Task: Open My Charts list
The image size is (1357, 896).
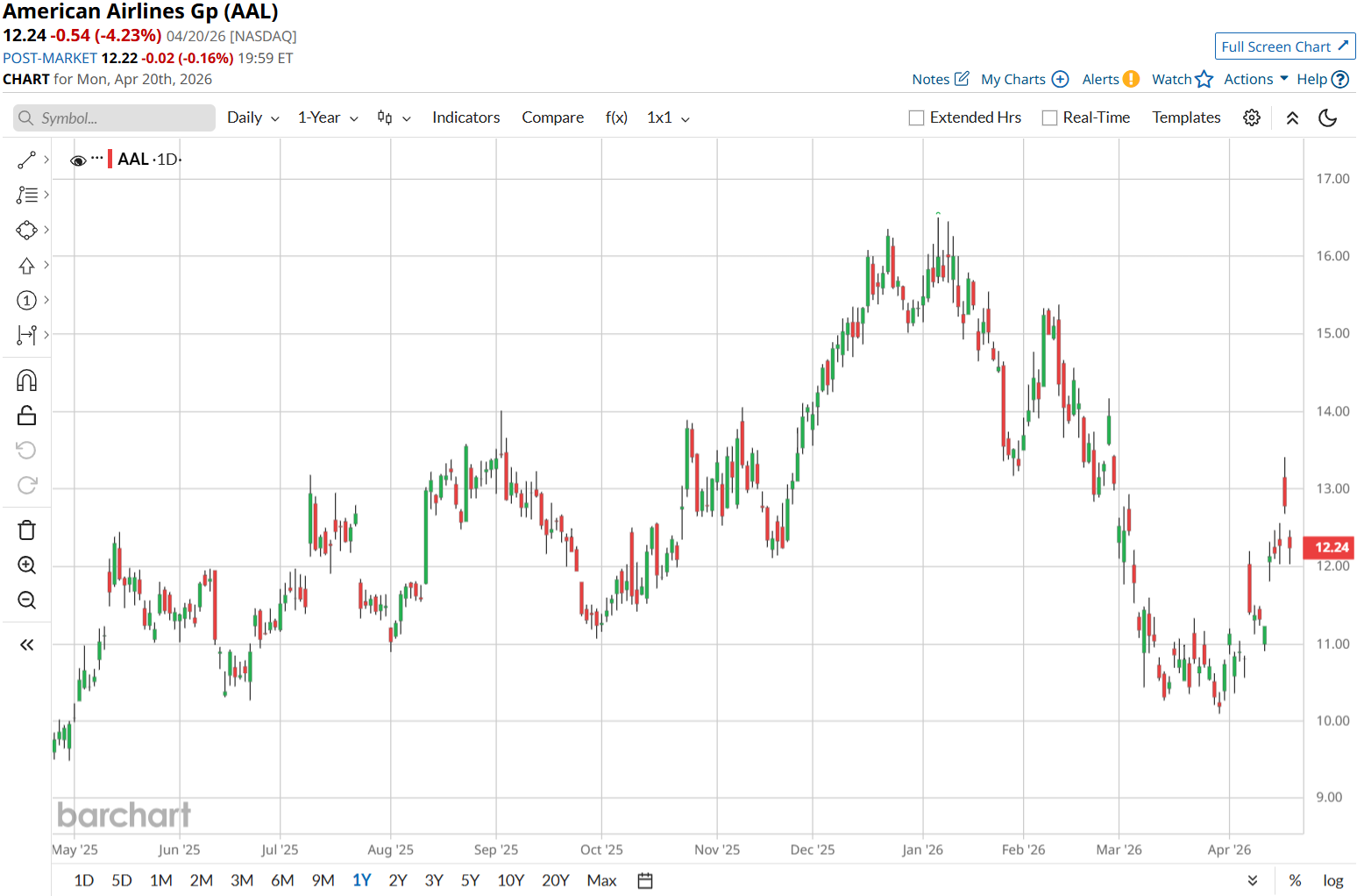Action: tap(1025, 79)
